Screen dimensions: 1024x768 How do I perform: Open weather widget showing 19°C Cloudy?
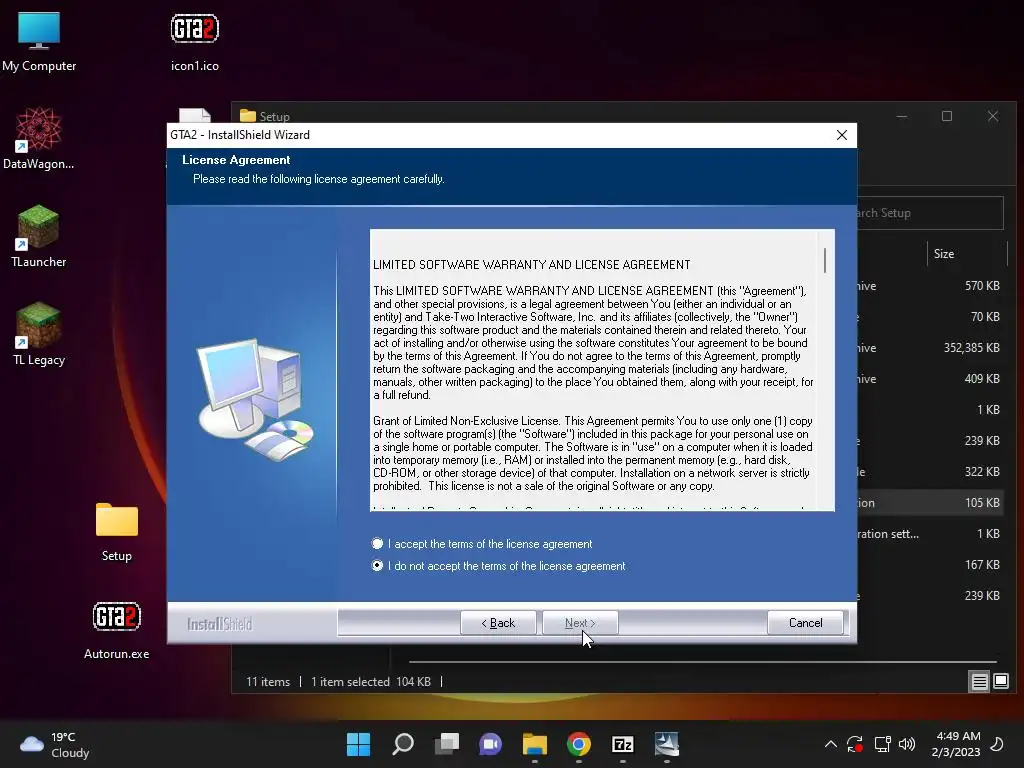pos(55,744)
